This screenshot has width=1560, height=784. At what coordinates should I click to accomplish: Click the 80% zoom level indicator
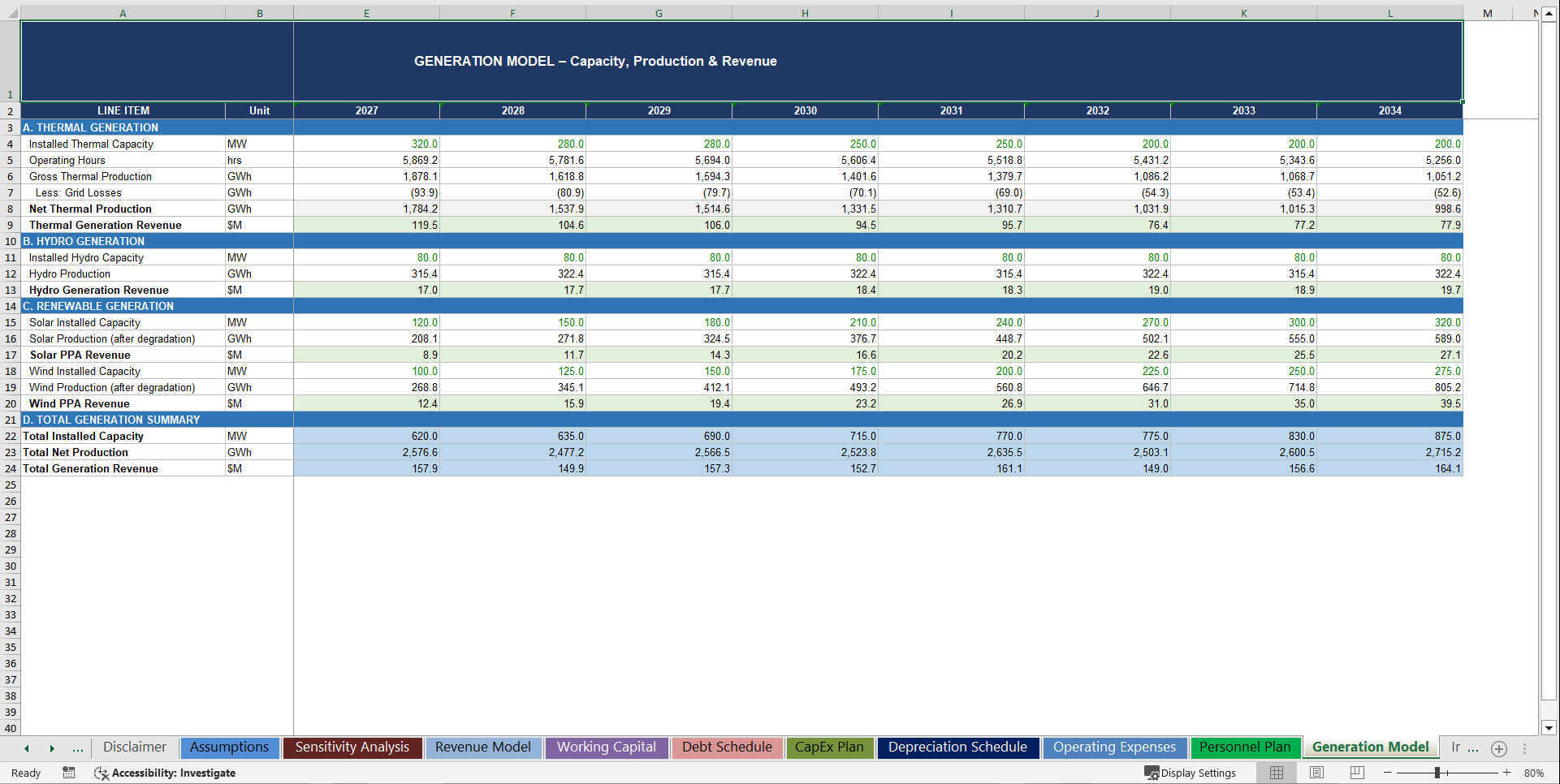click(1533, 773)
